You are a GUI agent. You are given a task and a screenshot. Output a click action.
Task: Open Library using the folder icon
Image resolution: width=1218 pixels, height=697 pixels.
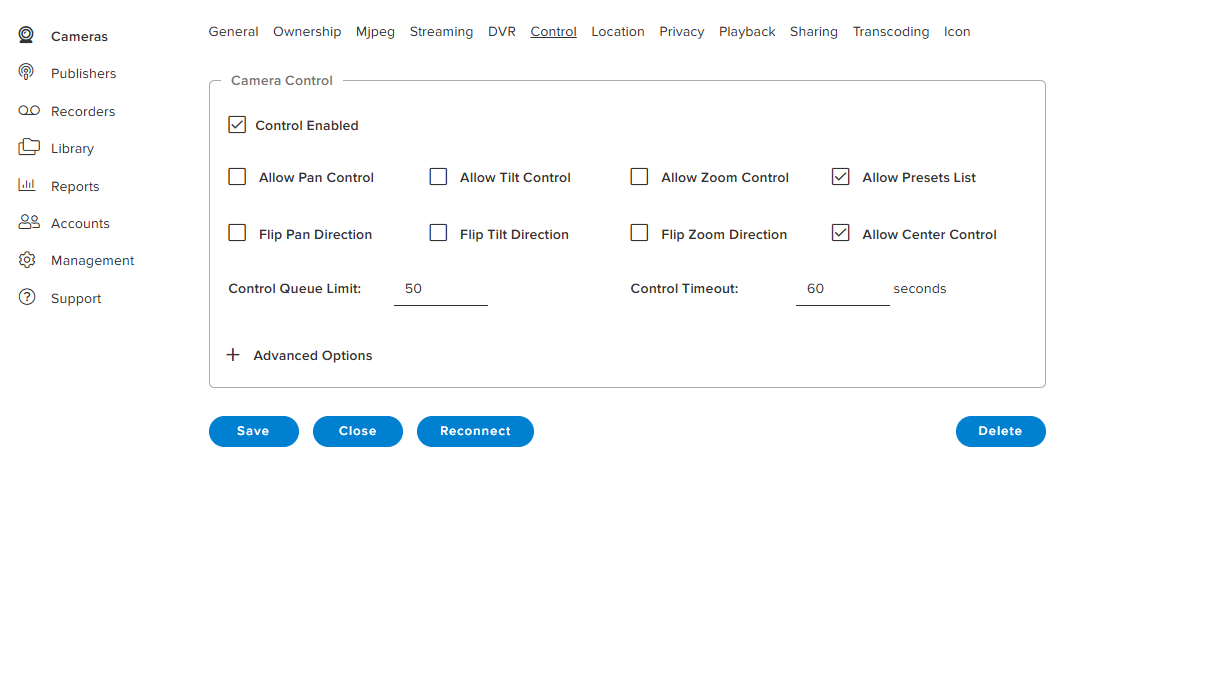click(29, 148)
